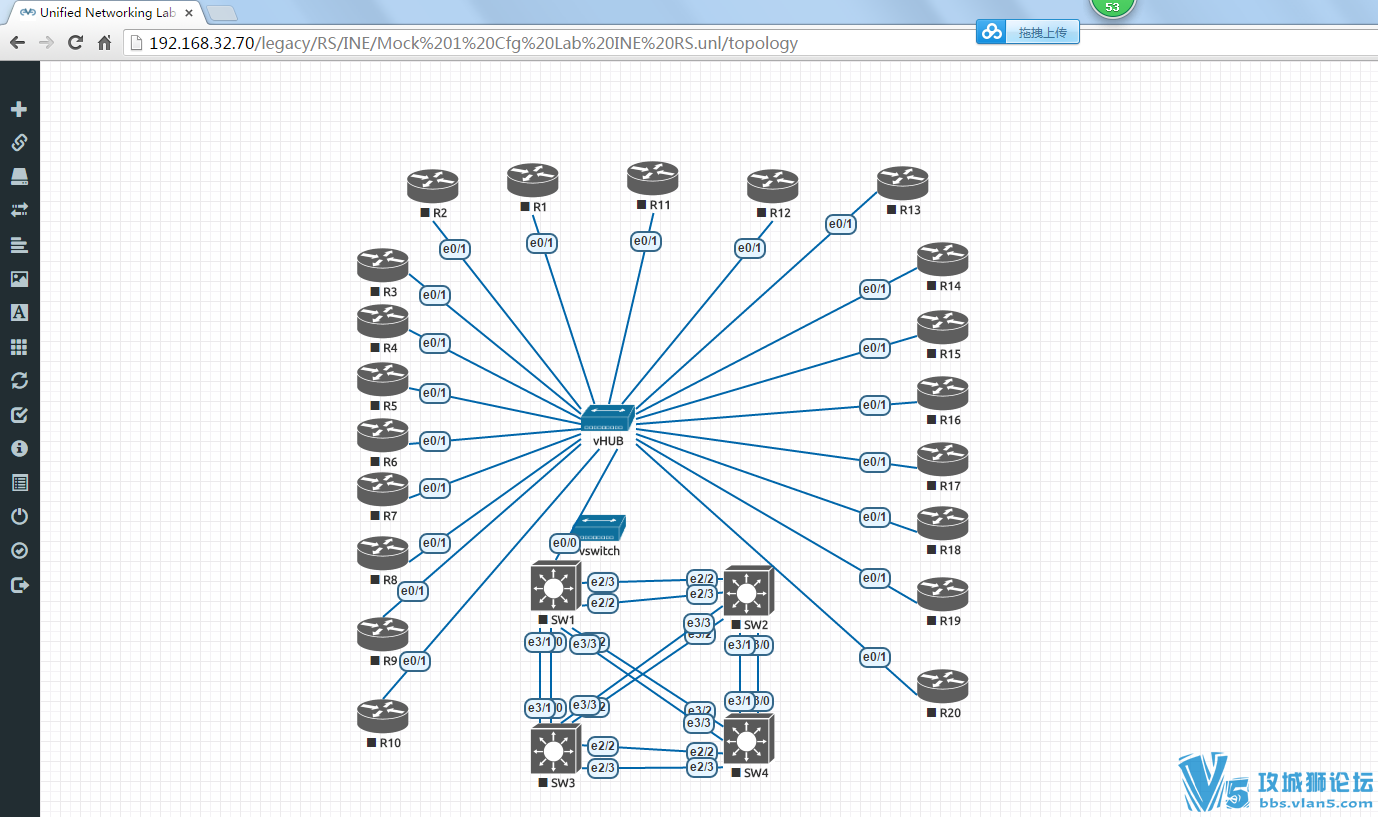This screenshot has height=817, width=1378.
Task: Select switch SW1 node
Action: 555,587
